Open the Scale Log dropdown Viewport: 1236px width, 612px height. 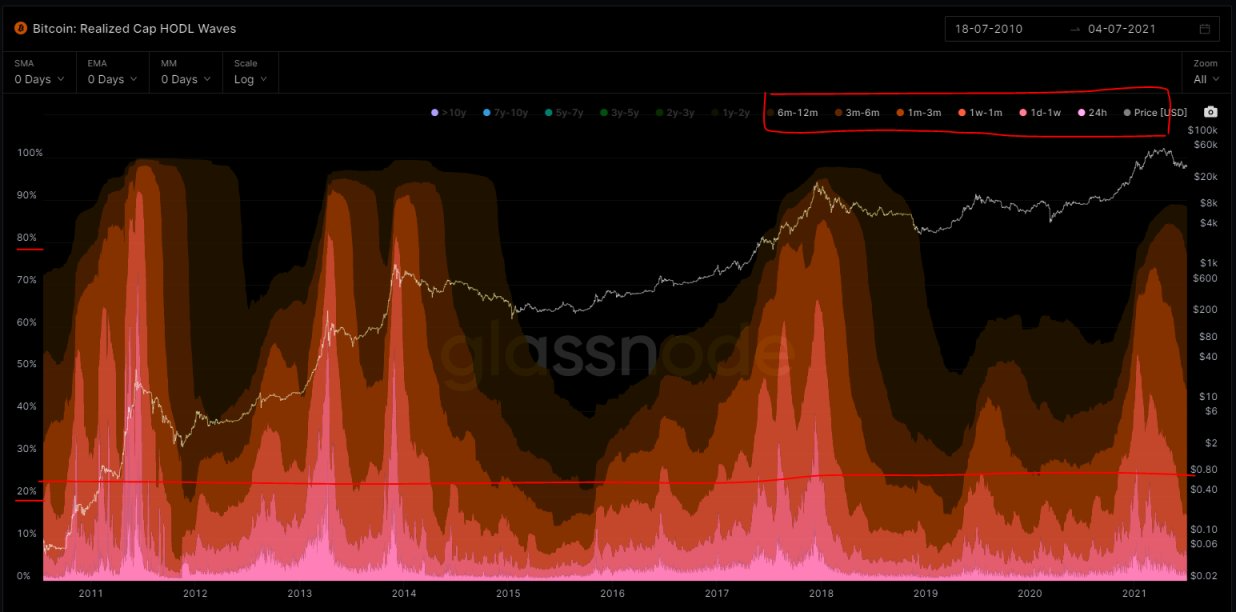(x=250, y=79)
